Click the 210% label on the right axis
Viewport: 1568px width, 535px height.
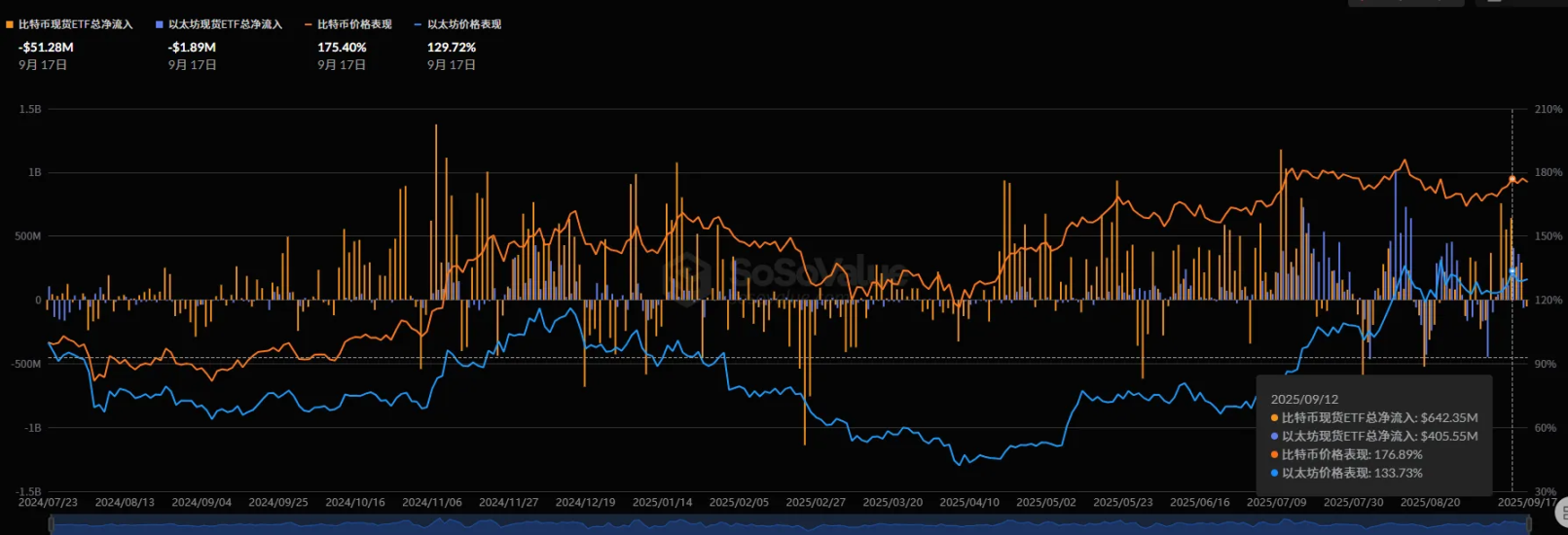click(x=1548, y=109)
